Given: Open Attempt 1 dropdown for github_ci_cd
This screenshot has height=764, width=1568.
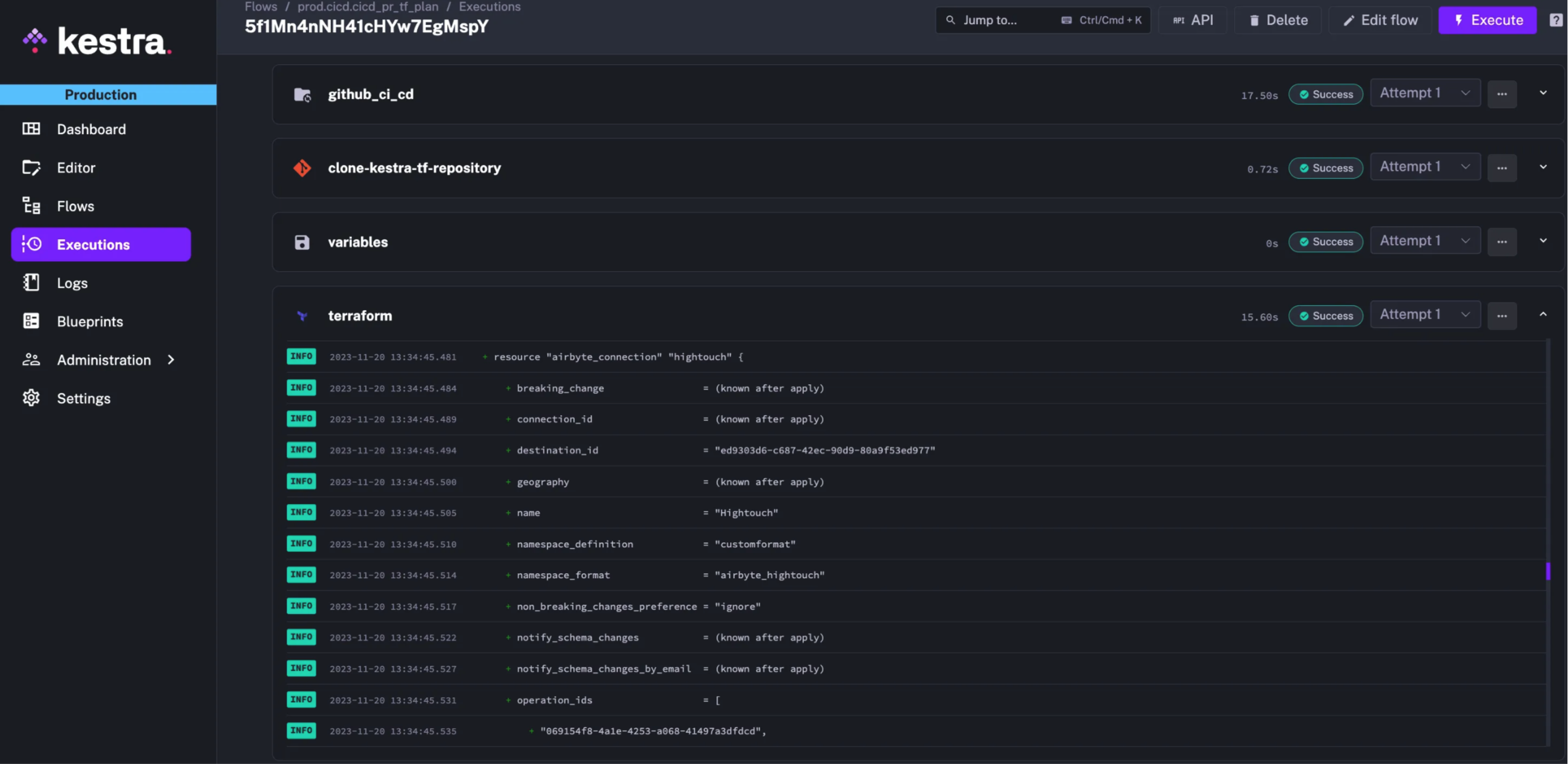Looking at the screenshot, I should pyautogui.click(x=1425, y=93).
